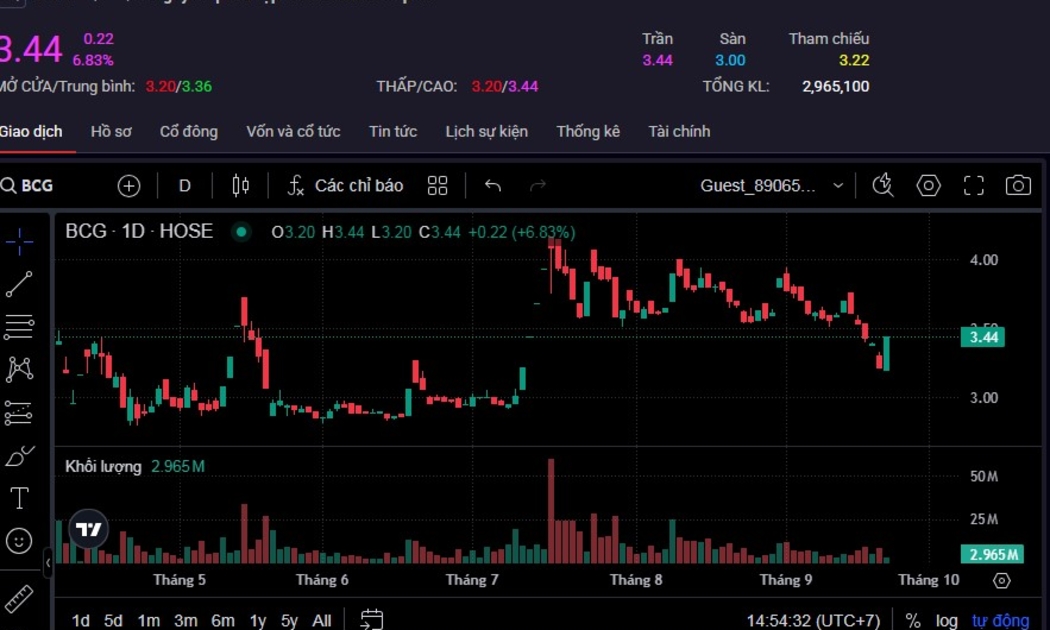
Task: Open the 'Tin tức' tab
Action: coord(393,131)
